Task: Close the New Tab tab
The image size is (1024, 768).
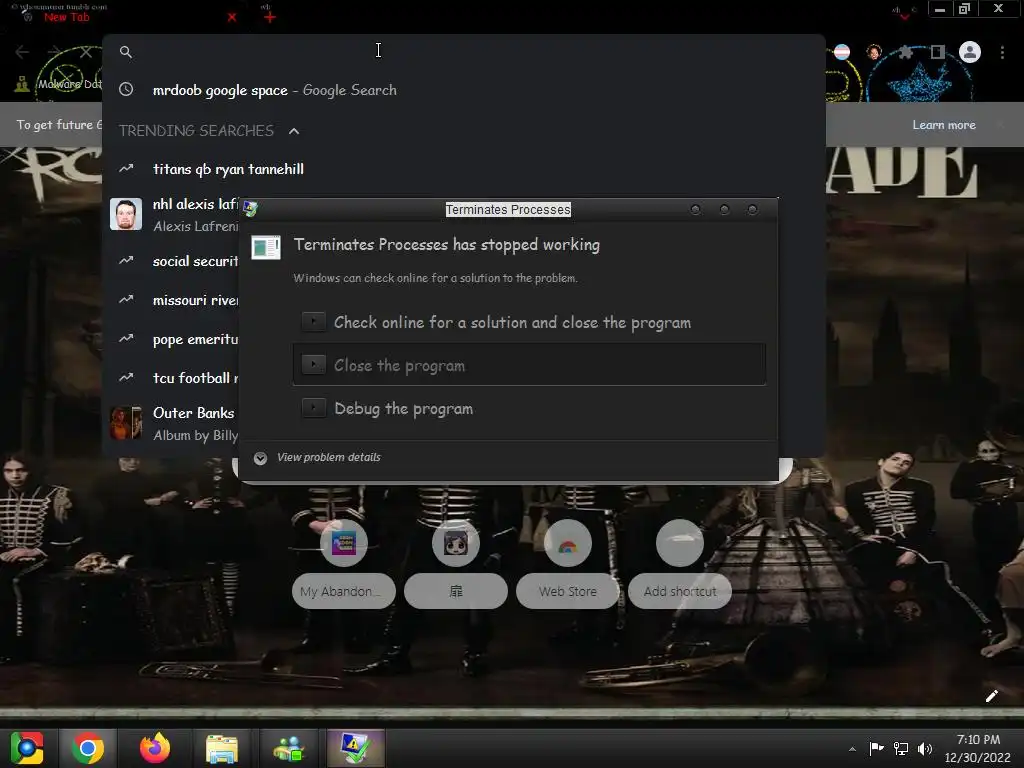Action: tap(232, 18)
